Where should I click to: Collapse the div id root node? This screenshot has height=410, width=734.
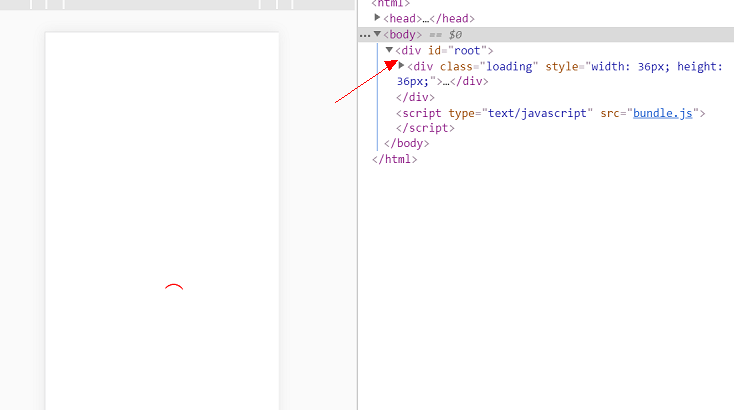pos(389,50)
